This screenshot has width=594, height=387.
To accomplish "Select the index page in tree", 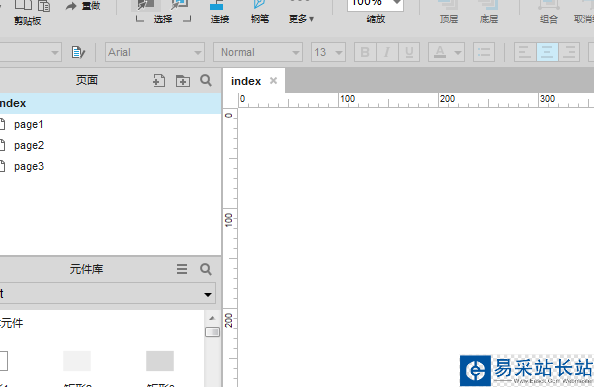I will coord(110,103).
